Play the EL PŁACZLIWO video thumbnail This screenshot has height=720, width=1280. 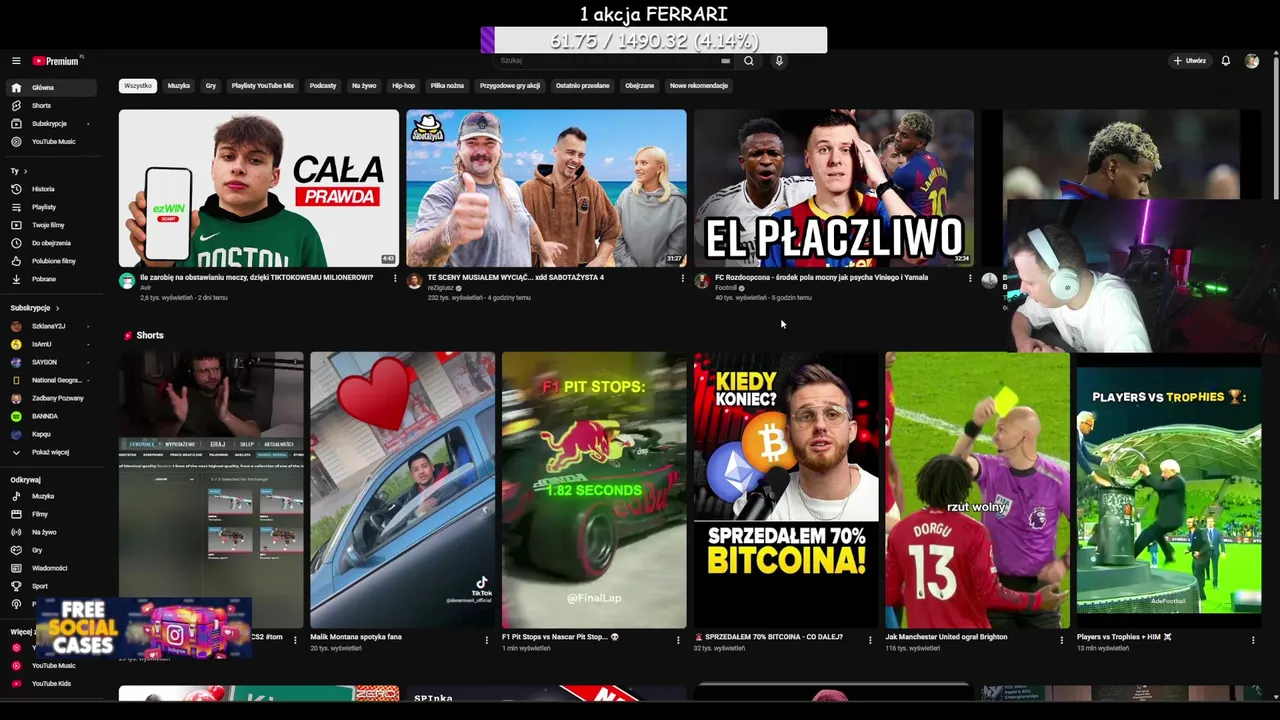tap(834, 188)
